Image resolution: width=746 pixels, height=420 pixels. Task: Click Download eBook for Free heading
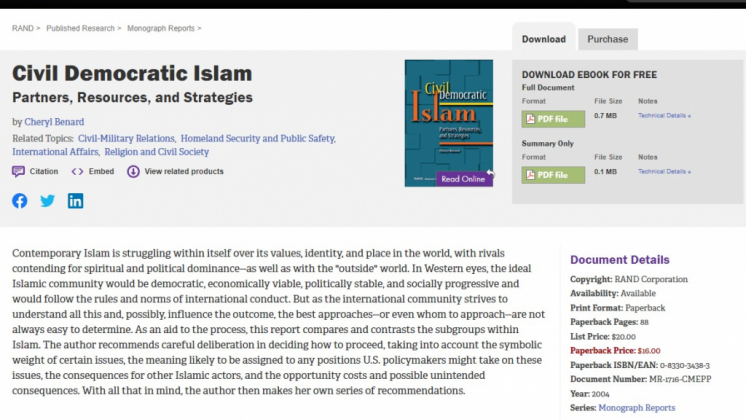click(589, 75)
